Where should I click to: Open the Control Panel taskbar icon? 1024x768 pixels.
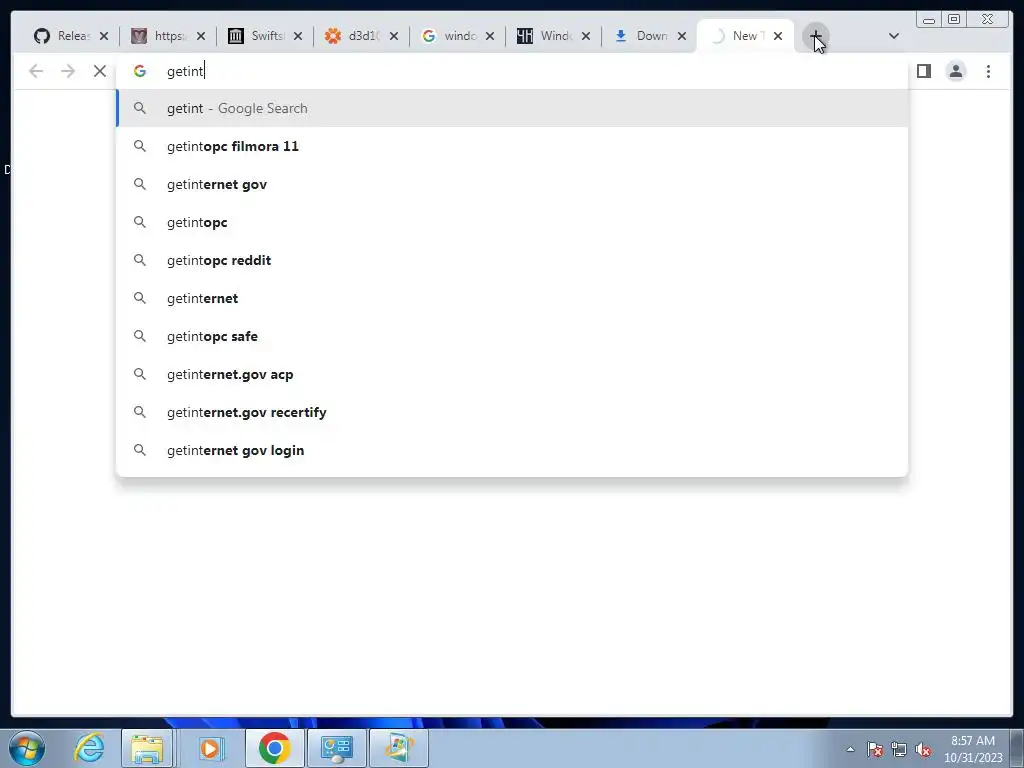click(x=337, y=748)
